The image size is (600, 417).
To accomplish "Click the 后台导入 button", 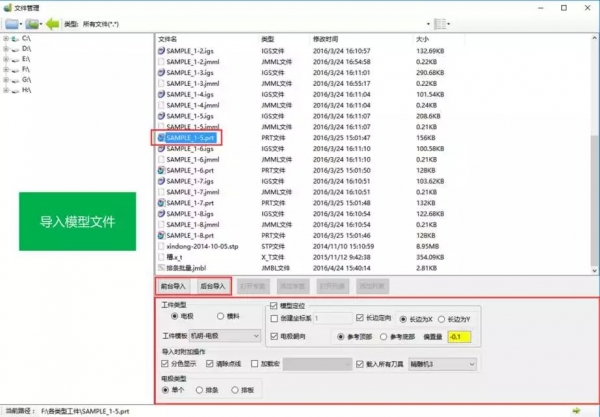I will 213,286.
